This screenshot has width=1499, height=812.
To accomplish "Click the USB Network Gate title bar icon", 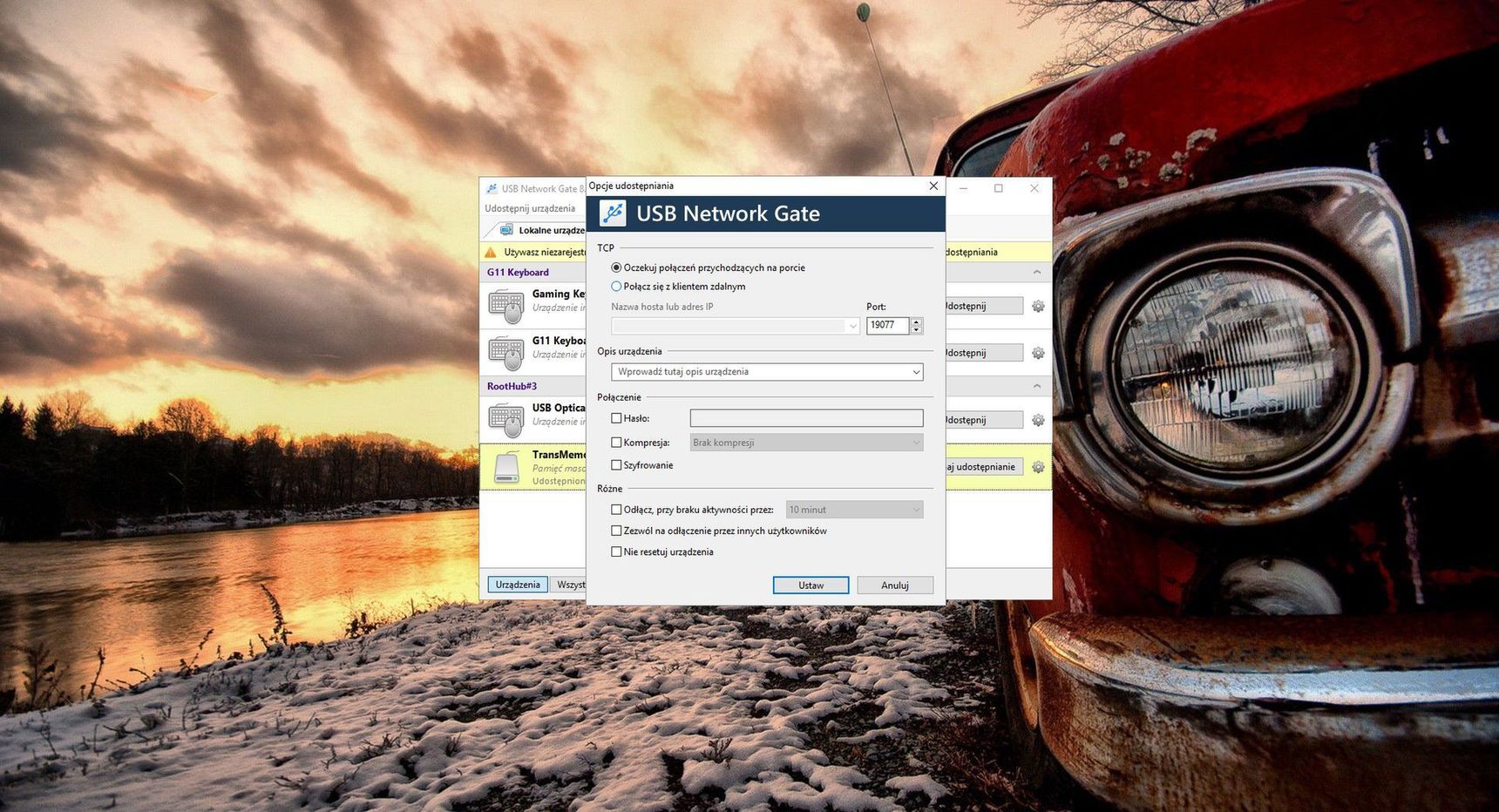I will tap(492, 188).
